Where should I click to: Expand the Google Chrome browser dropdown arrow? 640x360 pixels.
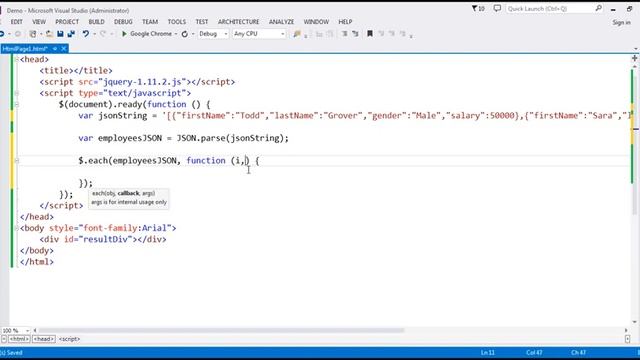tap(176, 34)
